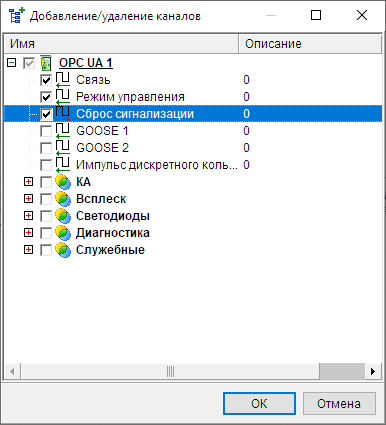386x425 pixels.
Task: Click the group icon beside Всплеск
Action: click(x=63, y=199)
